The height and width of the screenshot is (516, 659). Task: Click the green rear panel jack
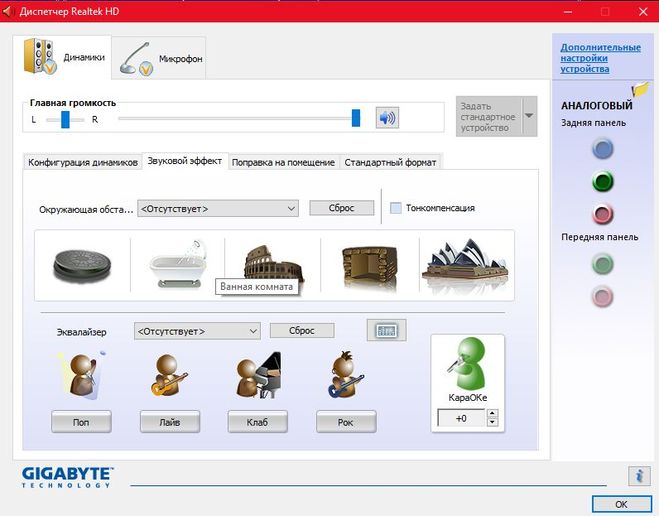[x=603, y=182]
